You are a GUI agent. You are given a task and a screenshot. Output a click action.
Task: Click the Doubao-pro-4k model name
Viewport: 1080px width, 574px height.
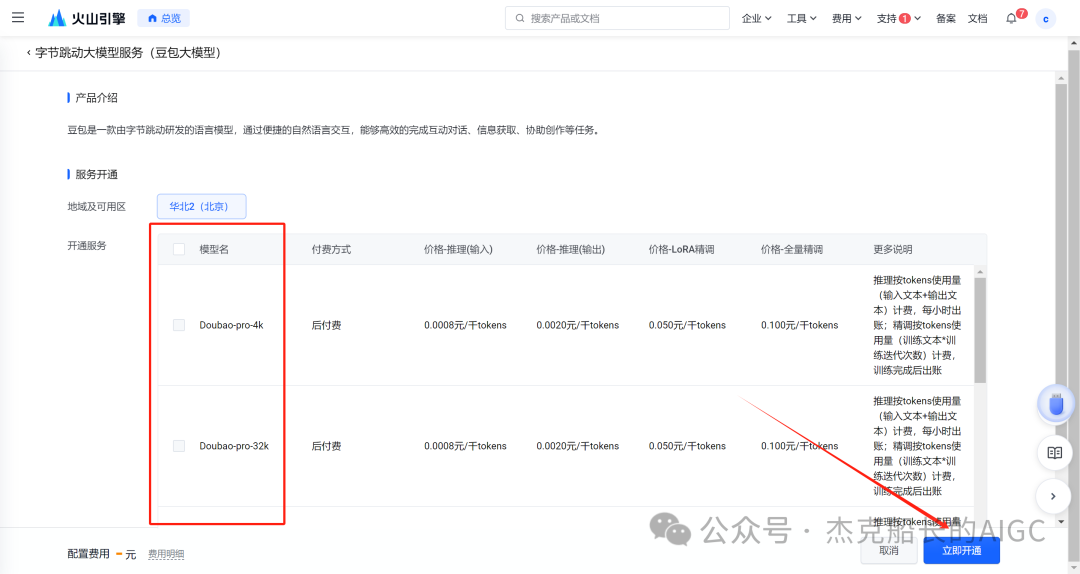[231, 325]
